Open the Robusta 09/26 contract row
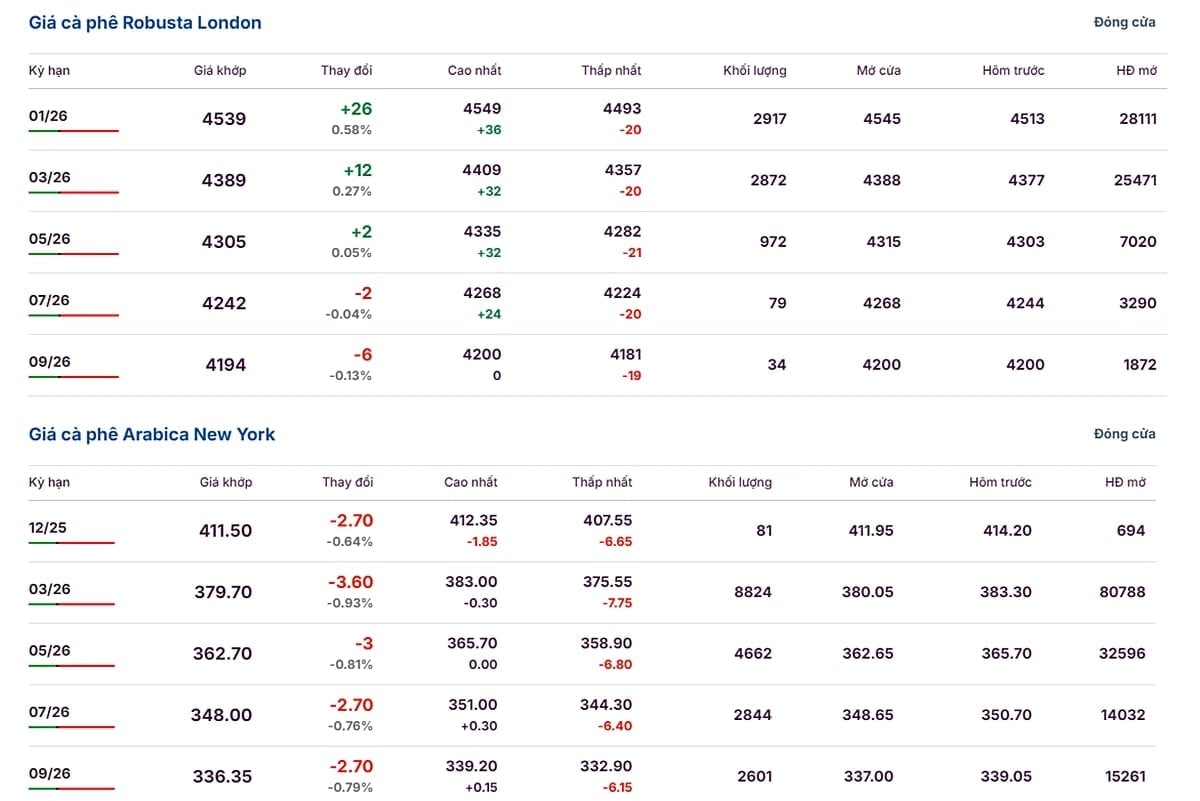1200x801 pixels. (49, 362)
